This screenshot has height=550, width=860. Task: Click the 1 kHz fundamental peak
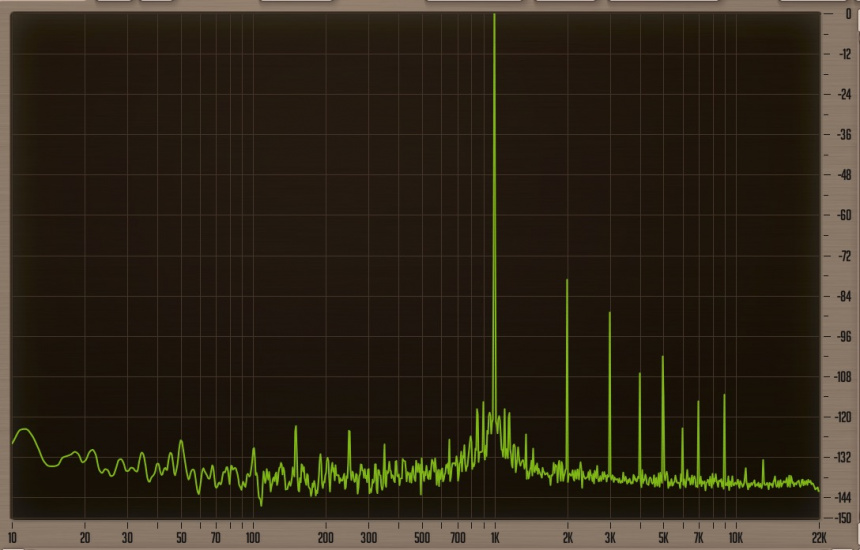[494, 219]
